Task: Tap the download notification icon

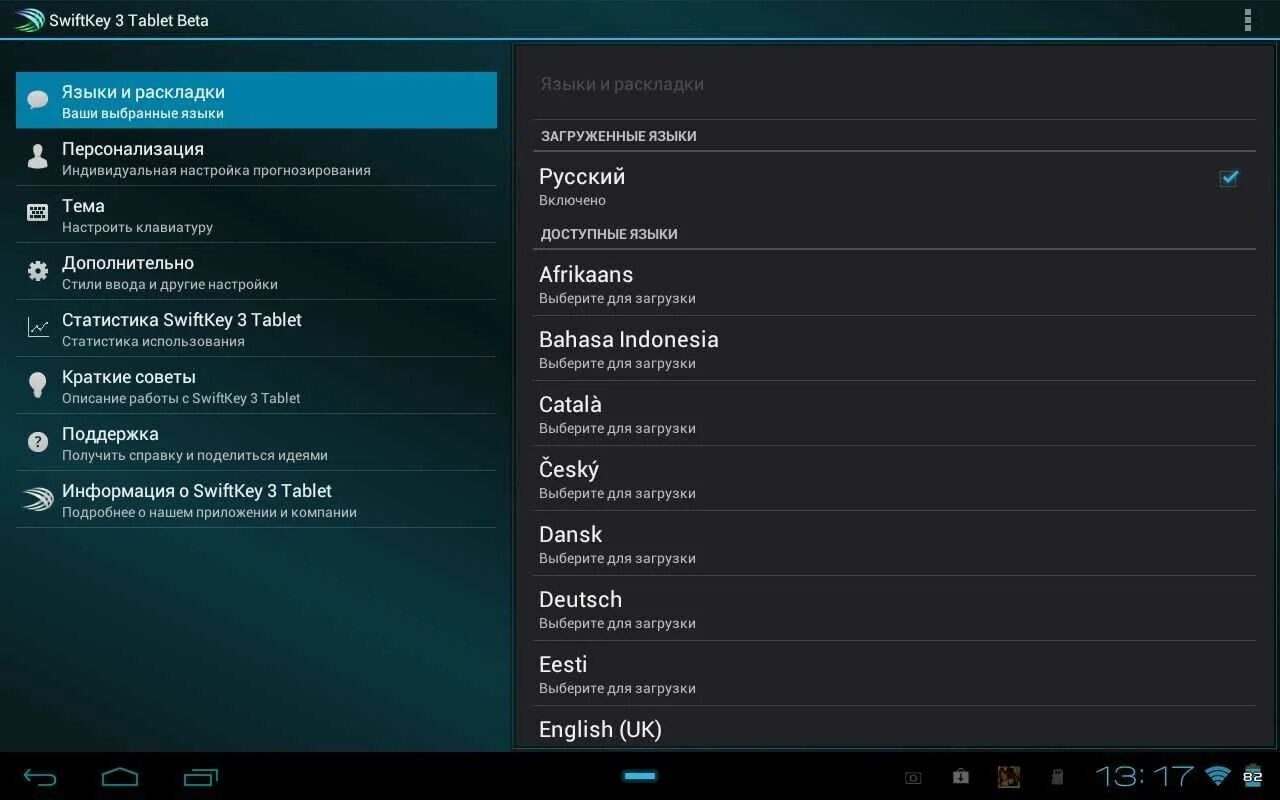Action: click(960, 776)
